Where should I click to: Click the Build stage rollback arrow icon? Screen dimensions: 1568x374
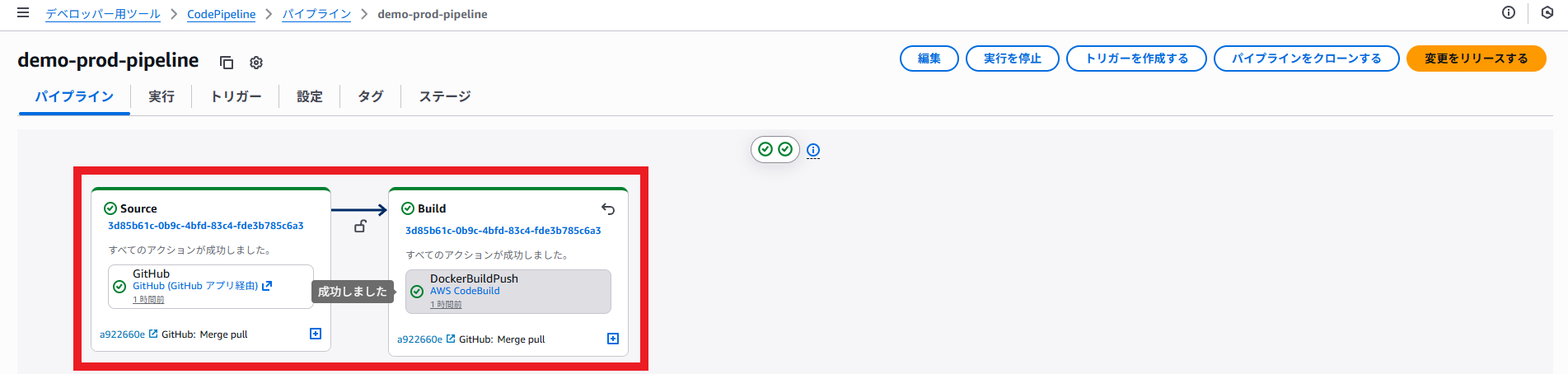(x=608, y=209)
